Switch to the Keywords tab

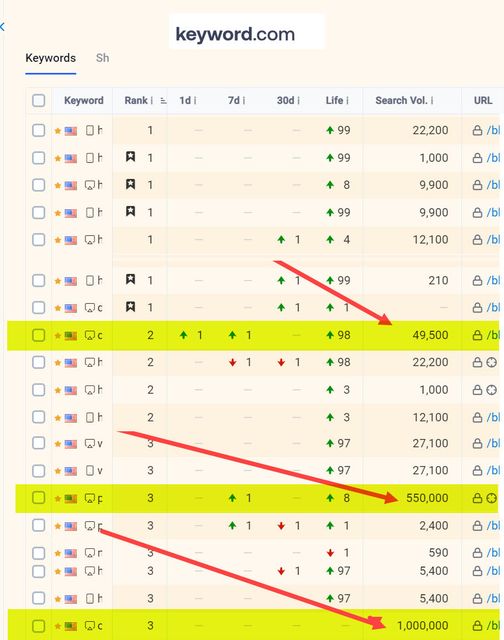(x=51, y=58)
